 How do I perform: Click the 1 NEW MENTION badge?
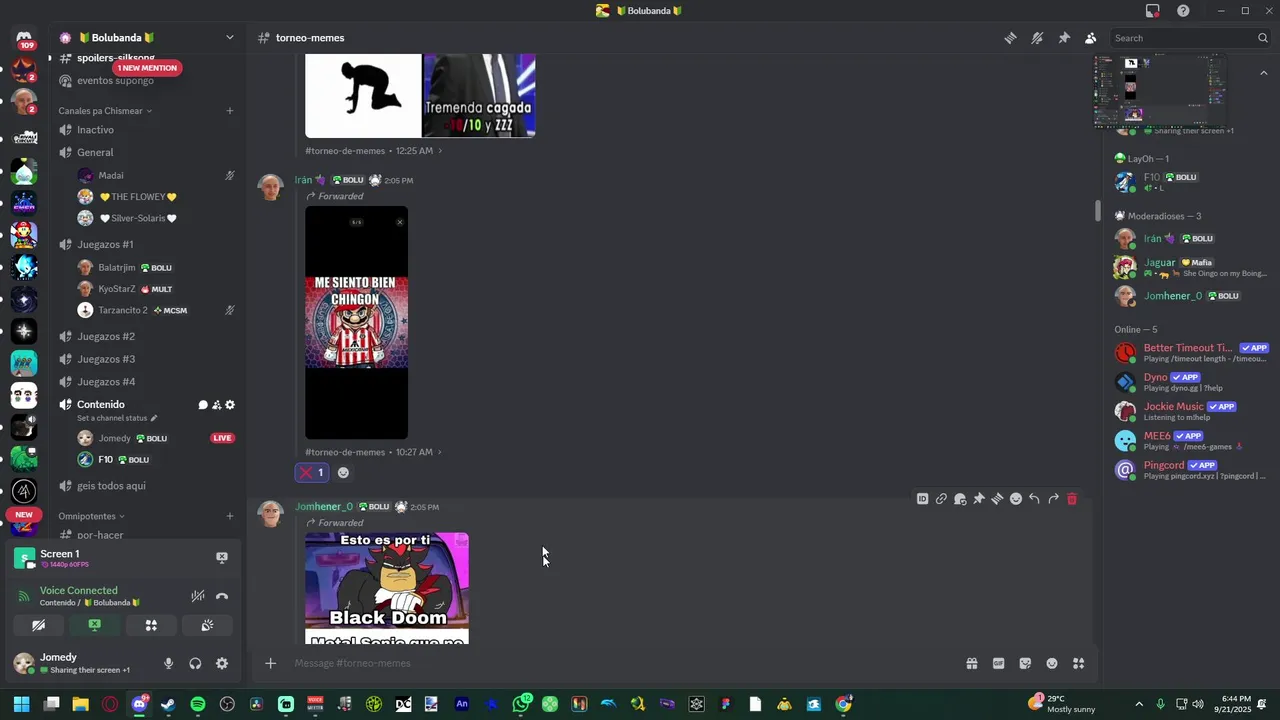(147, 68)
